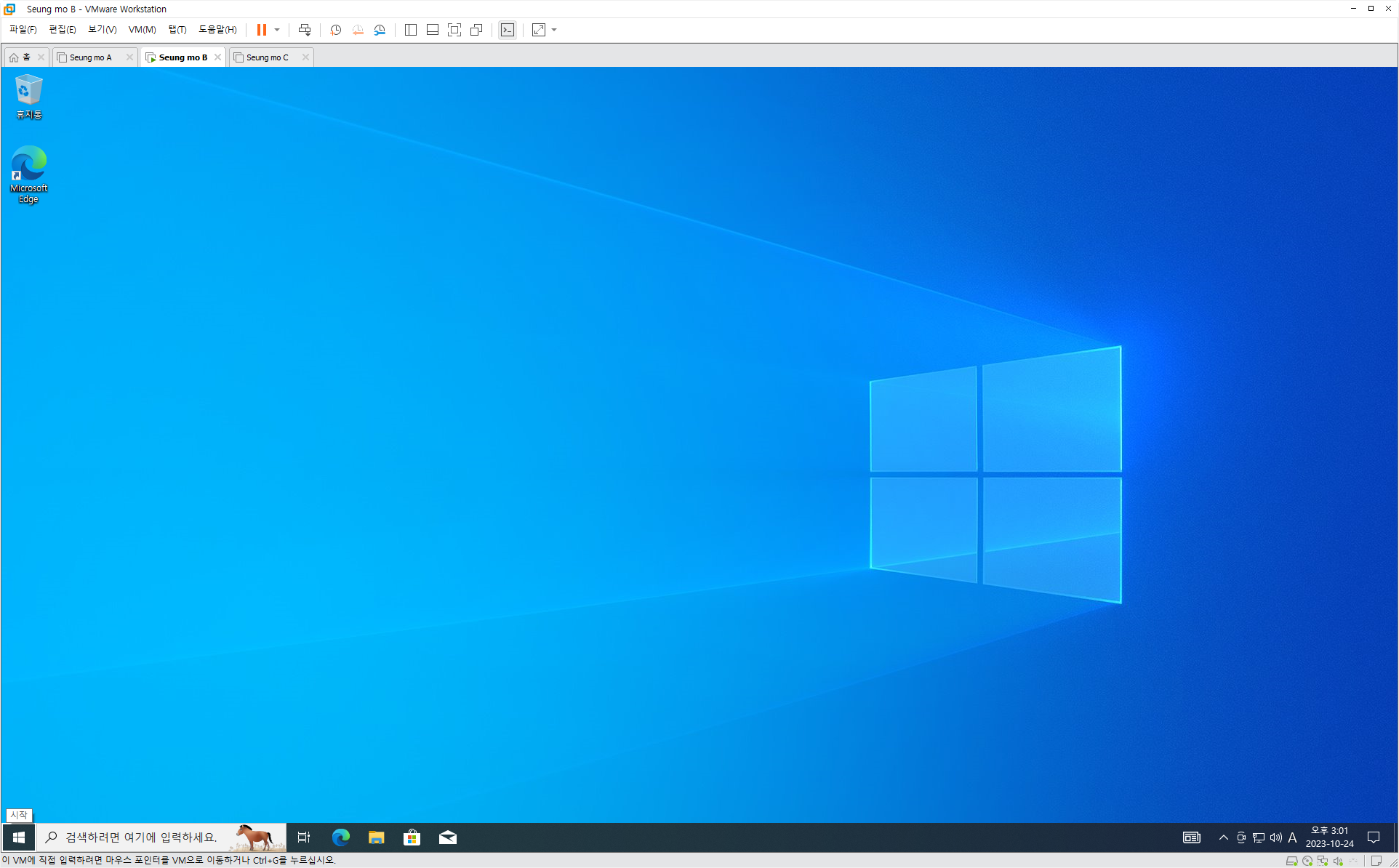Open the Snapshot Manager
This screenshot has height=868, width=1399.
[380, 30]
